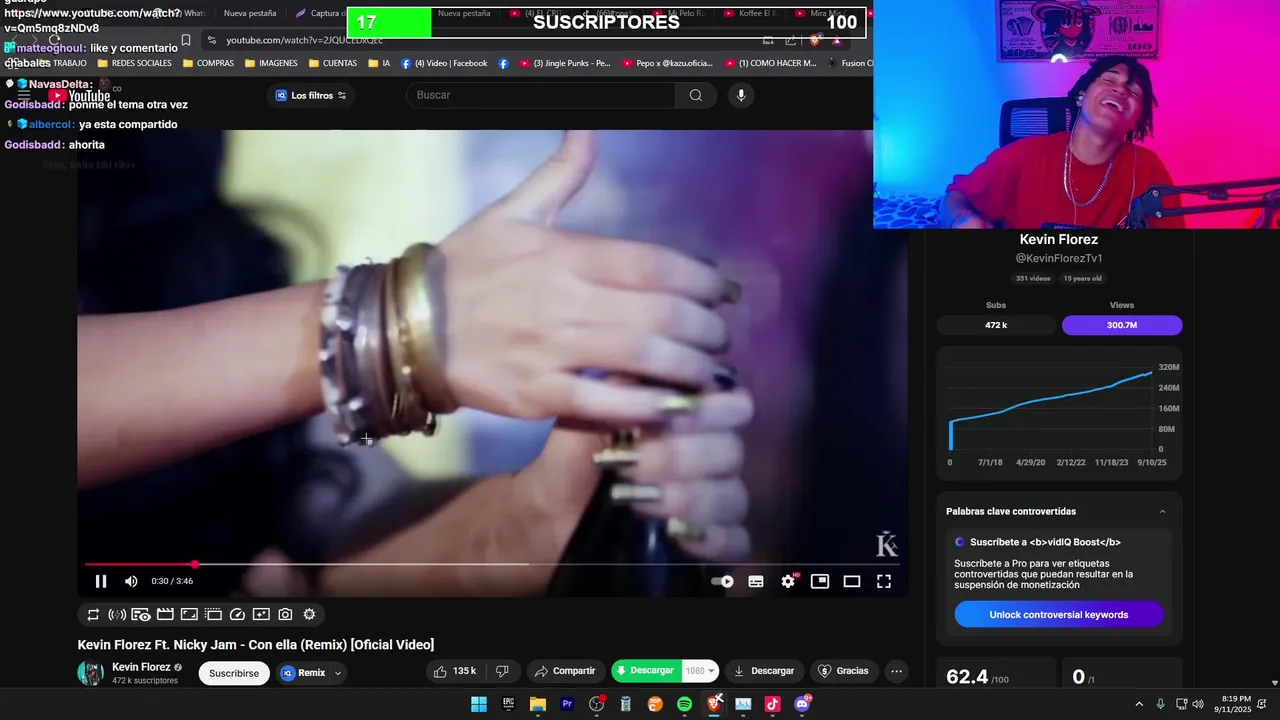Show hidden system tray icons
The height and width of the screenshot is (720, 1280).
pyautogui.click(x=1139, y=704)
